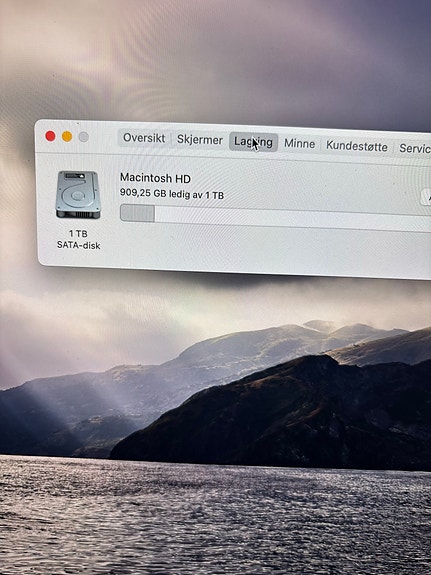Go to the Minne tab
Image resolution: width=431 pixels, height=575 pixels.
[x=299, y=144]
